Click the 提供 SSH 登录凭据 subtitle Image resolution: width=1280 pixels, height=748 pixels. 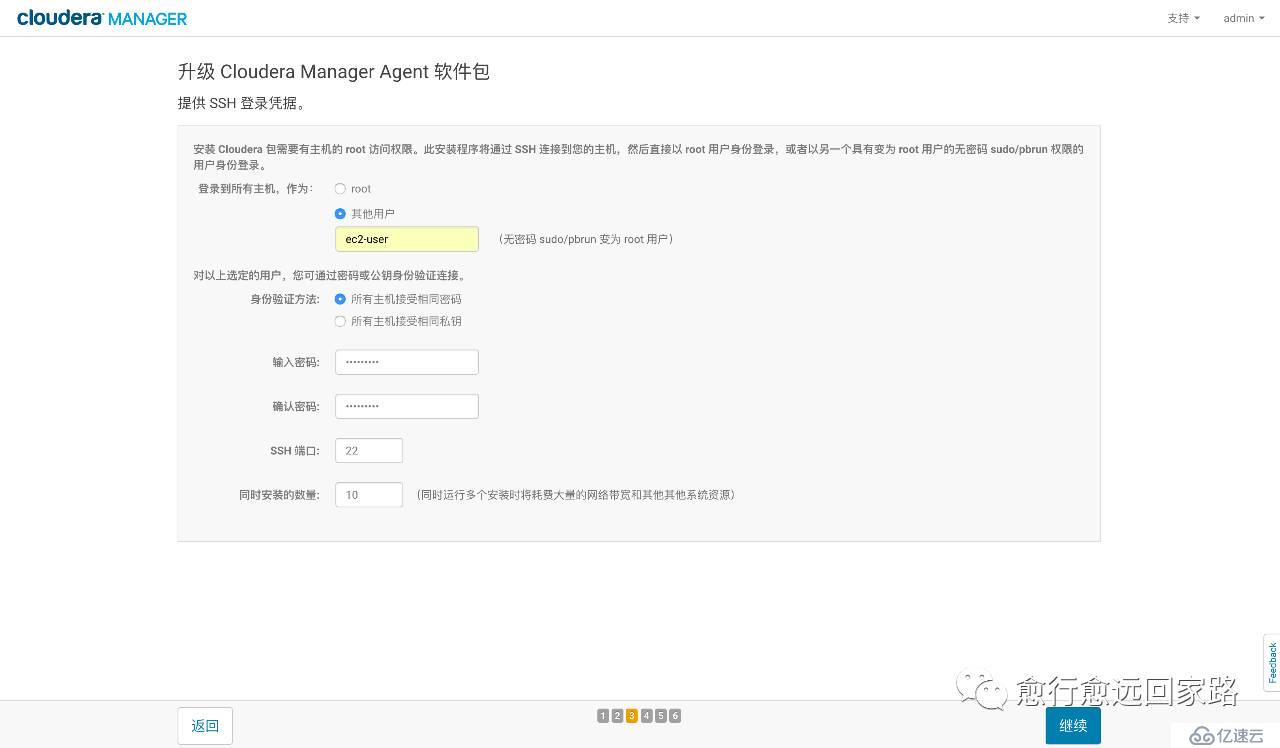(x=242, y=103)
